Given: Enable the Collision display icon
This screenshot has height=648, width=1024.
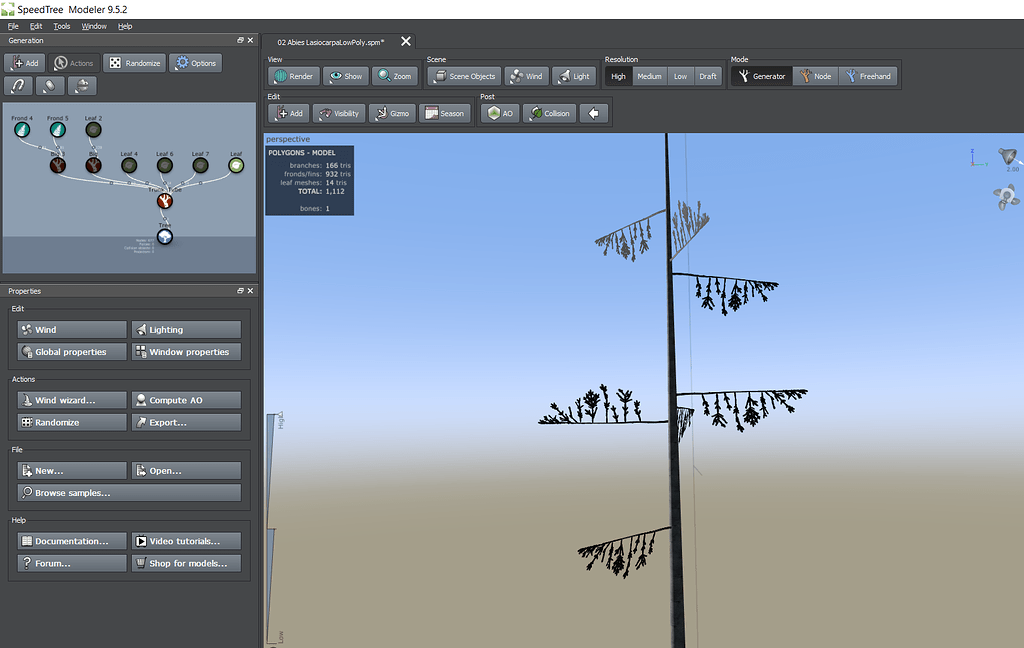Looking at the screenshot, I should pyautogui.click(x=549, y=112).
